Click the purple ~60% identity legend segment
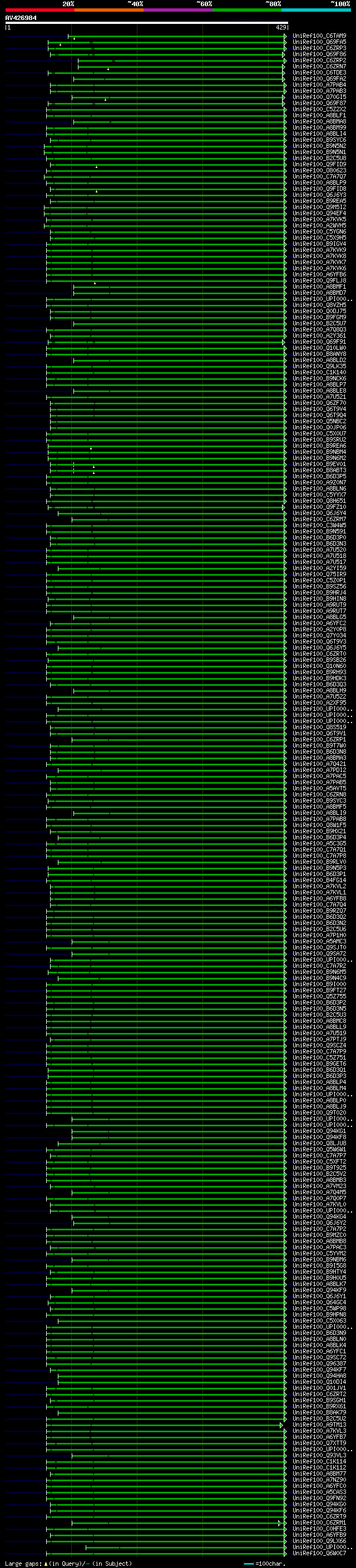Image resolution: width=356 pixels, height=1568 pixels. [177, 10]
